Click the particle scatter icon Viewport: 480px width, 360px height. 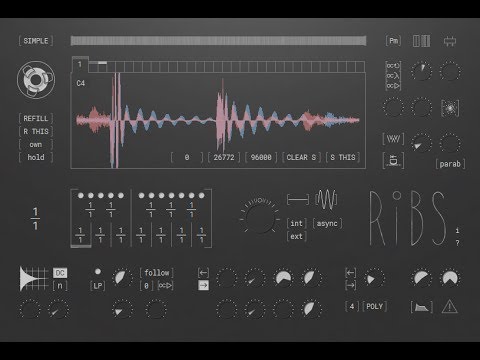click(450, 108)
